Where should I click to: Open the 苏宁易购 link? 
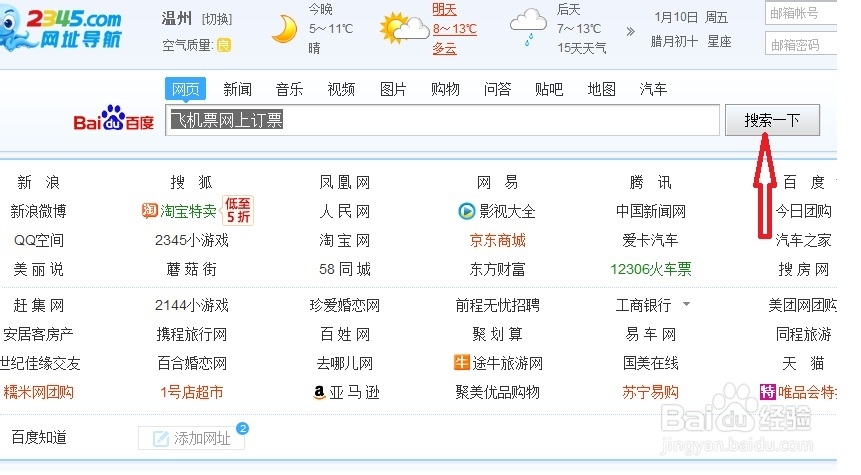pos(651,392)
